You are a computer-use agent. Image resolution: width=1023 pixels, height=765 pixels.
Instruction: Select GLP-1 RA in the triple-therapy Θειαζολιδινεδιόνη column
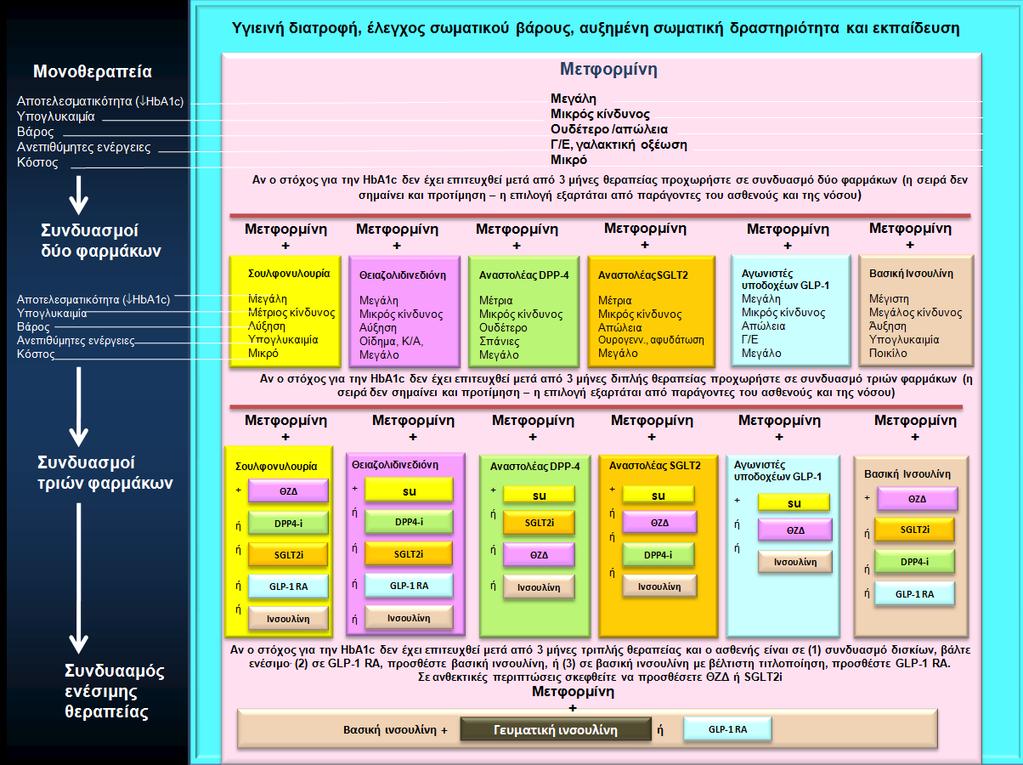tap(408, 586)
